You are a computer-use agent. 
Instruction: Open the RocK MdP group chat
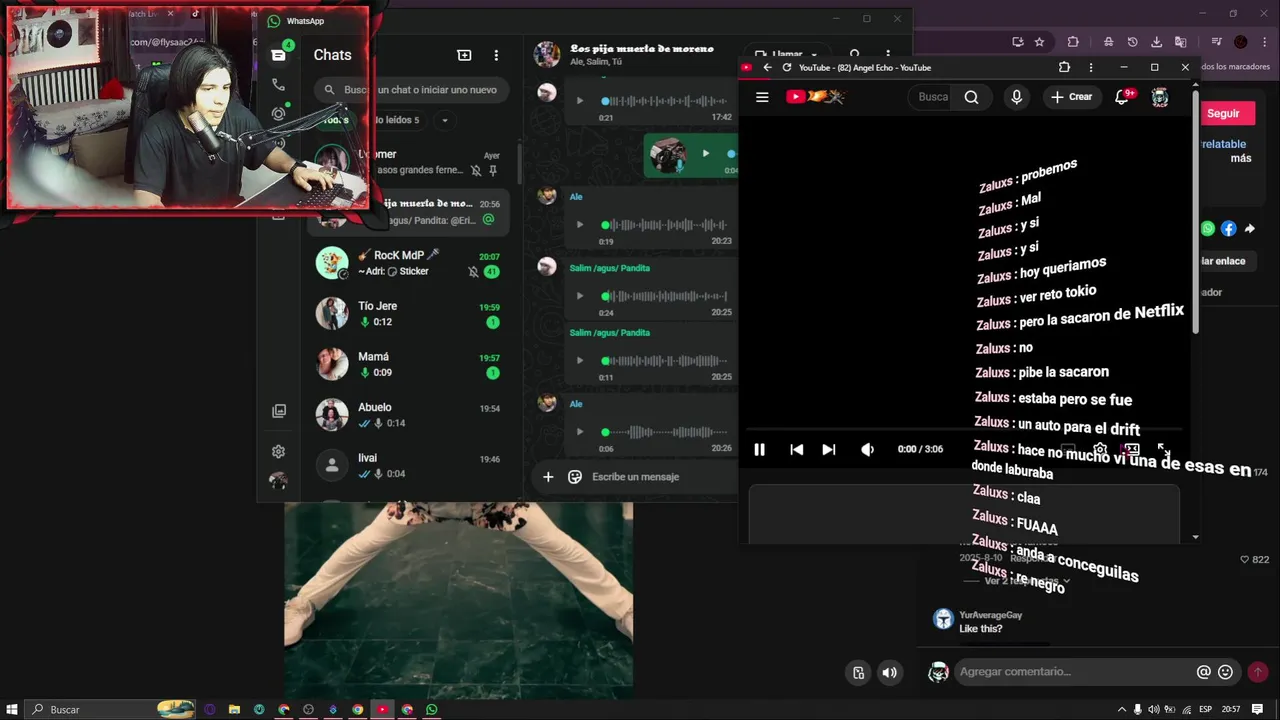tap(410, 263)
